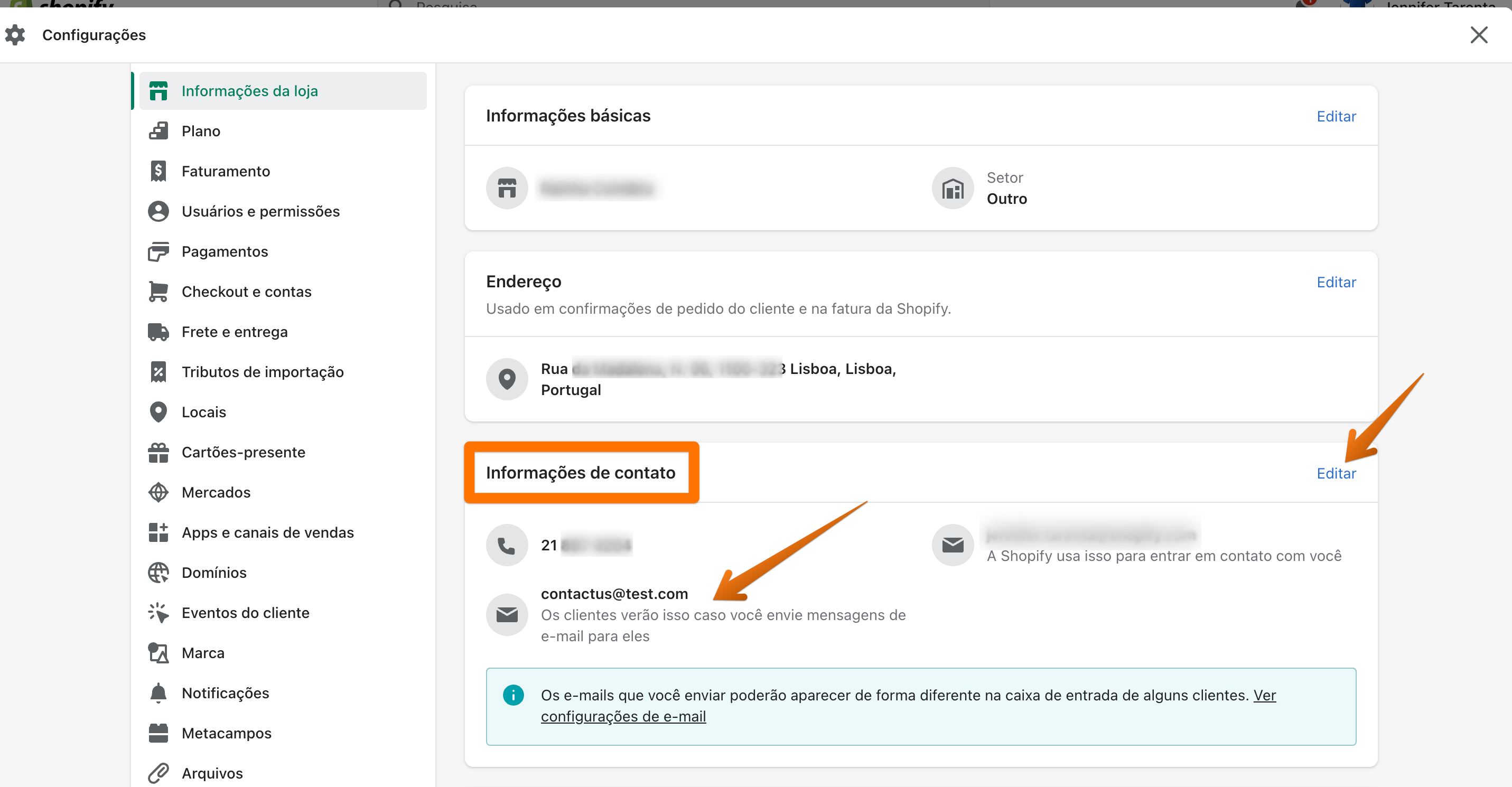Viewport: 1512px width, 787px height.
Task: Click the Cartões-presente gift icon
Action: (x=158, y=453)
